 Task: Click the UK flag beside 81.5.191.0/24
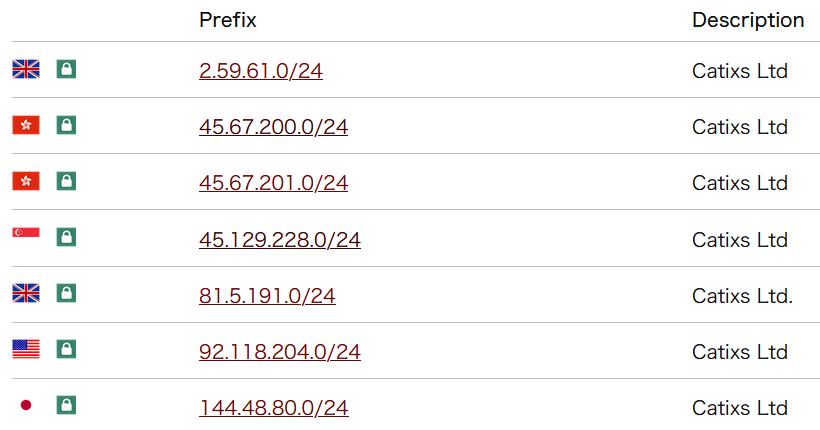[x=25, y=293]
